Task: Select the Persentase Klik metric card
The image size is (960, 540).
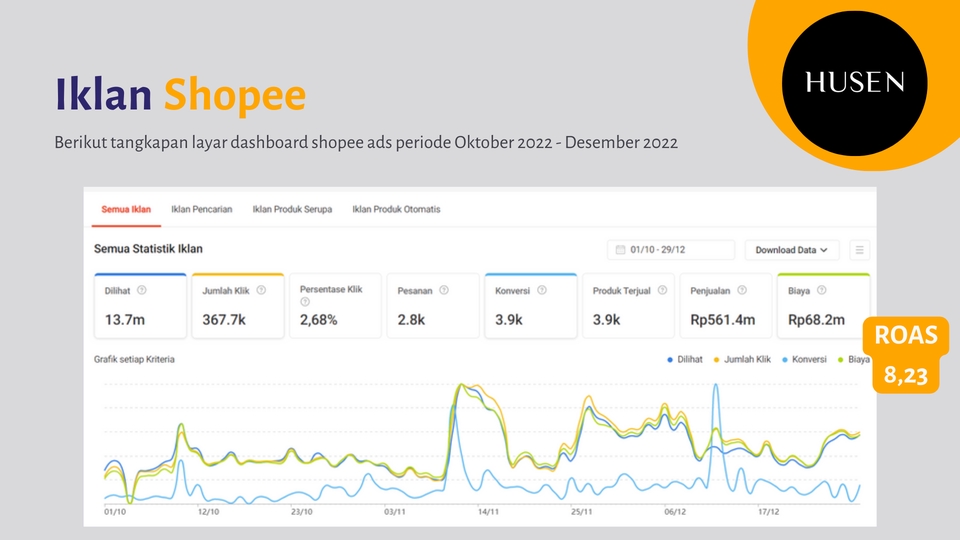Action: point(336,306)
